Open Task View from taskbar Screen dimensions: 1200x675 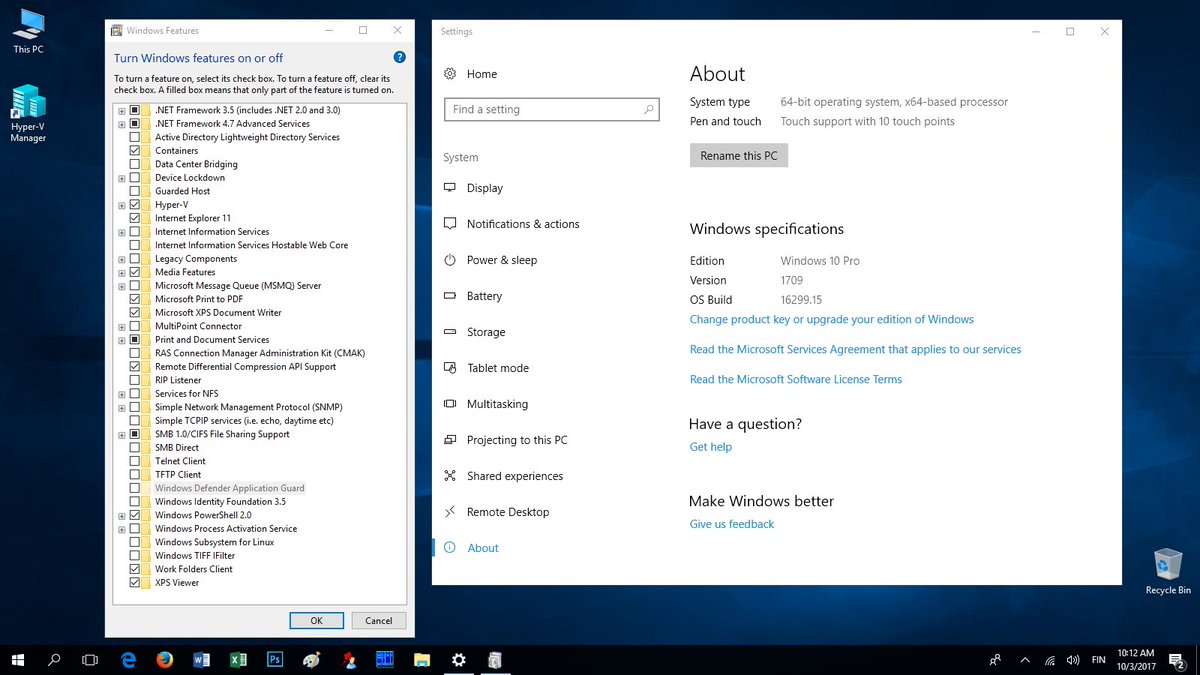(90, 660)
